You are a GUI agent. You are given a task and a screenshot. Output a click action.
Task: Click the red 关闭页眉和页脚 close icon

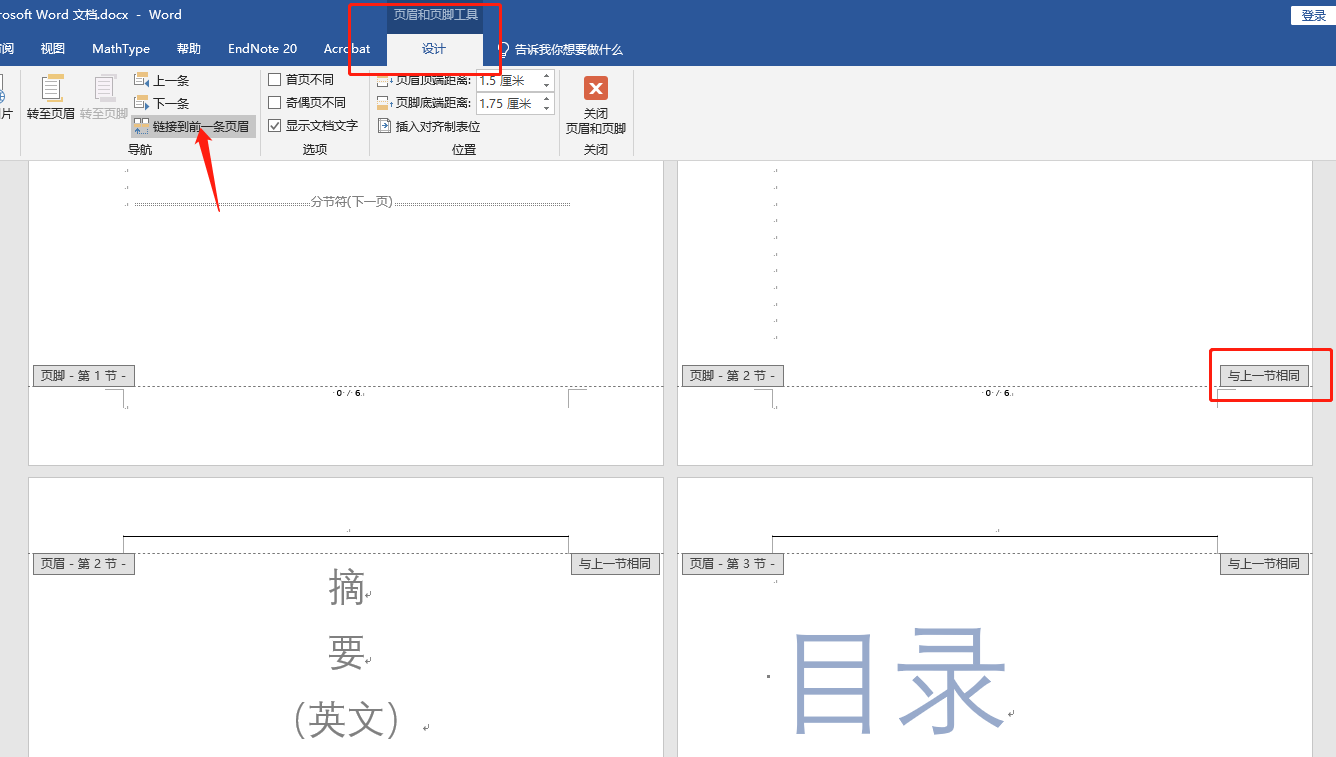pos(595,89)
